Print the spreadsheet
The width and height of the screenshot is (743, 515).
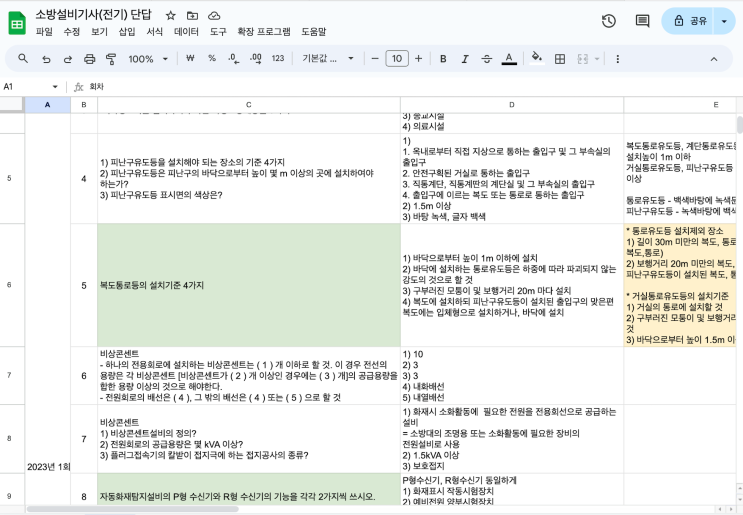tap(90, 59)
